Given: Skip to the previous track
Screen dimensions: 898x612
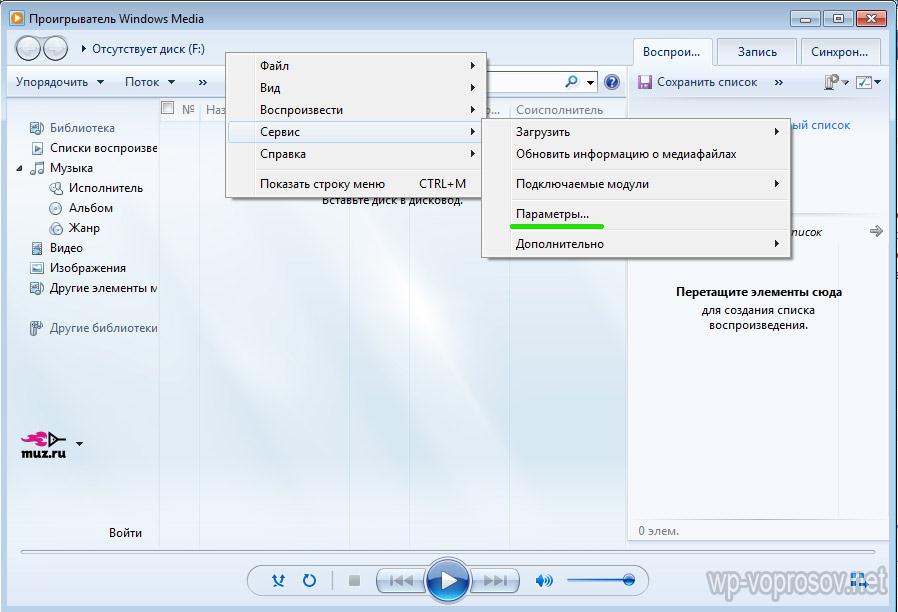Looking at the screenshot, I should pyautogui.click(x=401, y=581).
